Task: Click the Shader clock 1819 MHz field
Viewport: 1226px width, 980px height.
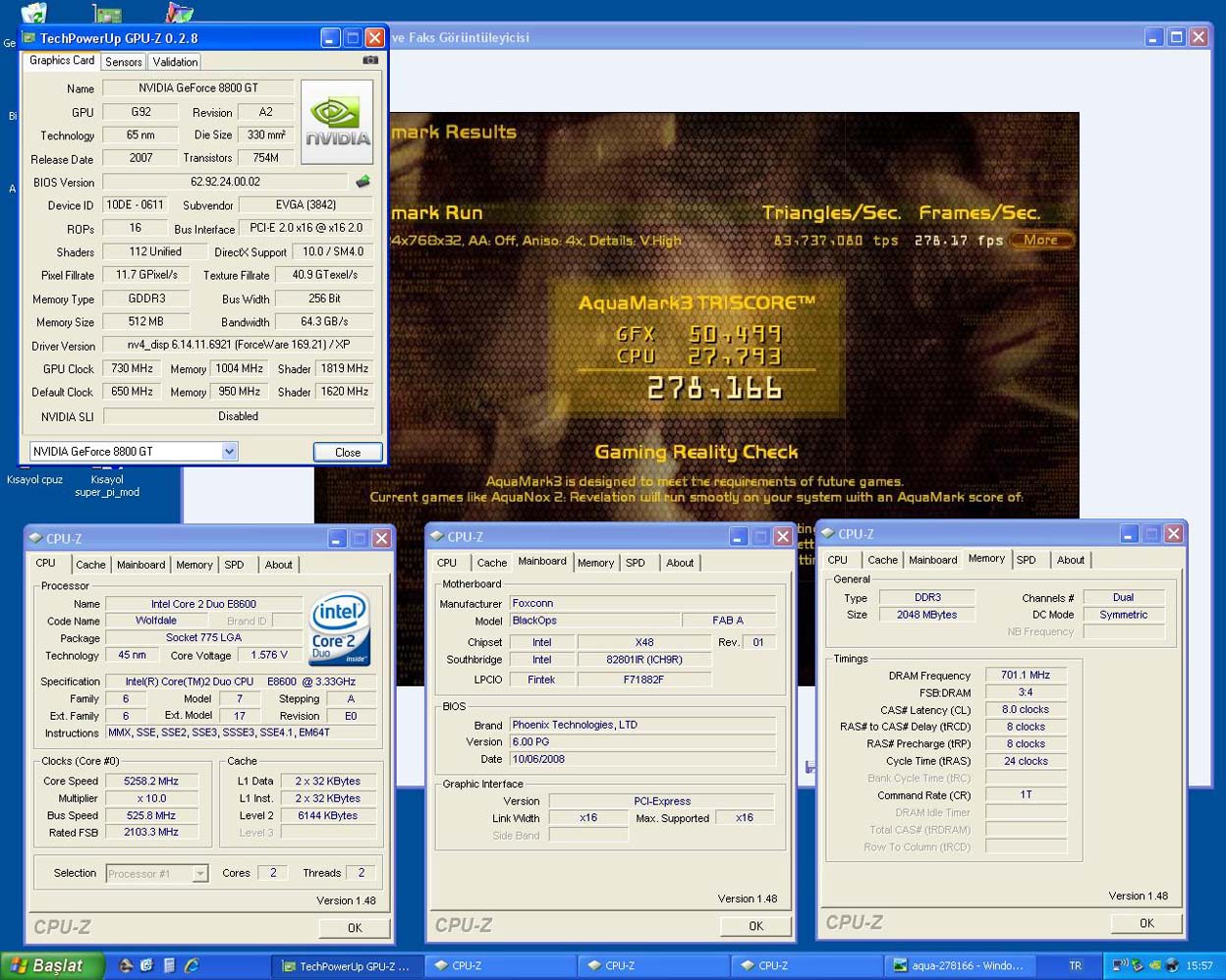Action: [344, 368]
